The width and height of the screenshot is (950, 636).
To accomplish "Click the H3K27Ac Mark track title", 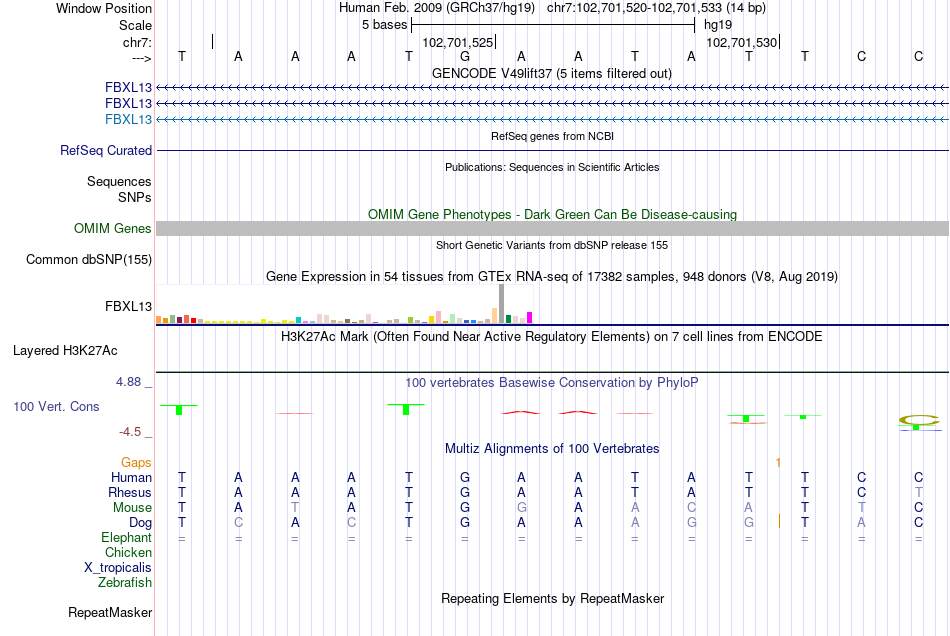I will pyautogui.click(x=551, y=337).
